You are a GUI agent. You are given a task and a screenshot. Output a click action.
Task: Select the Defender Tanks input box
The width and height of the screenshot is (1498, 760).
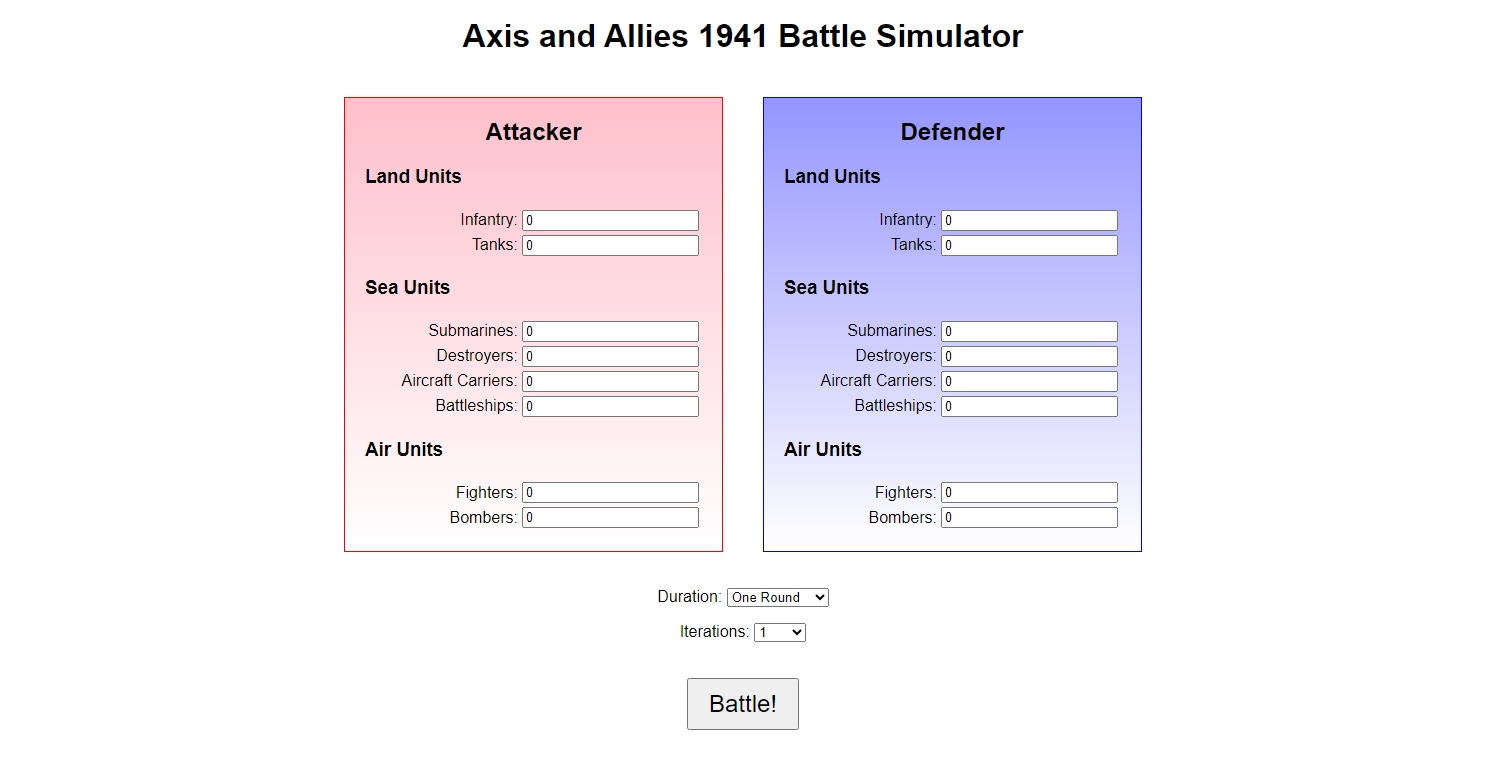pyautogui.click(x=1028, y=245)
